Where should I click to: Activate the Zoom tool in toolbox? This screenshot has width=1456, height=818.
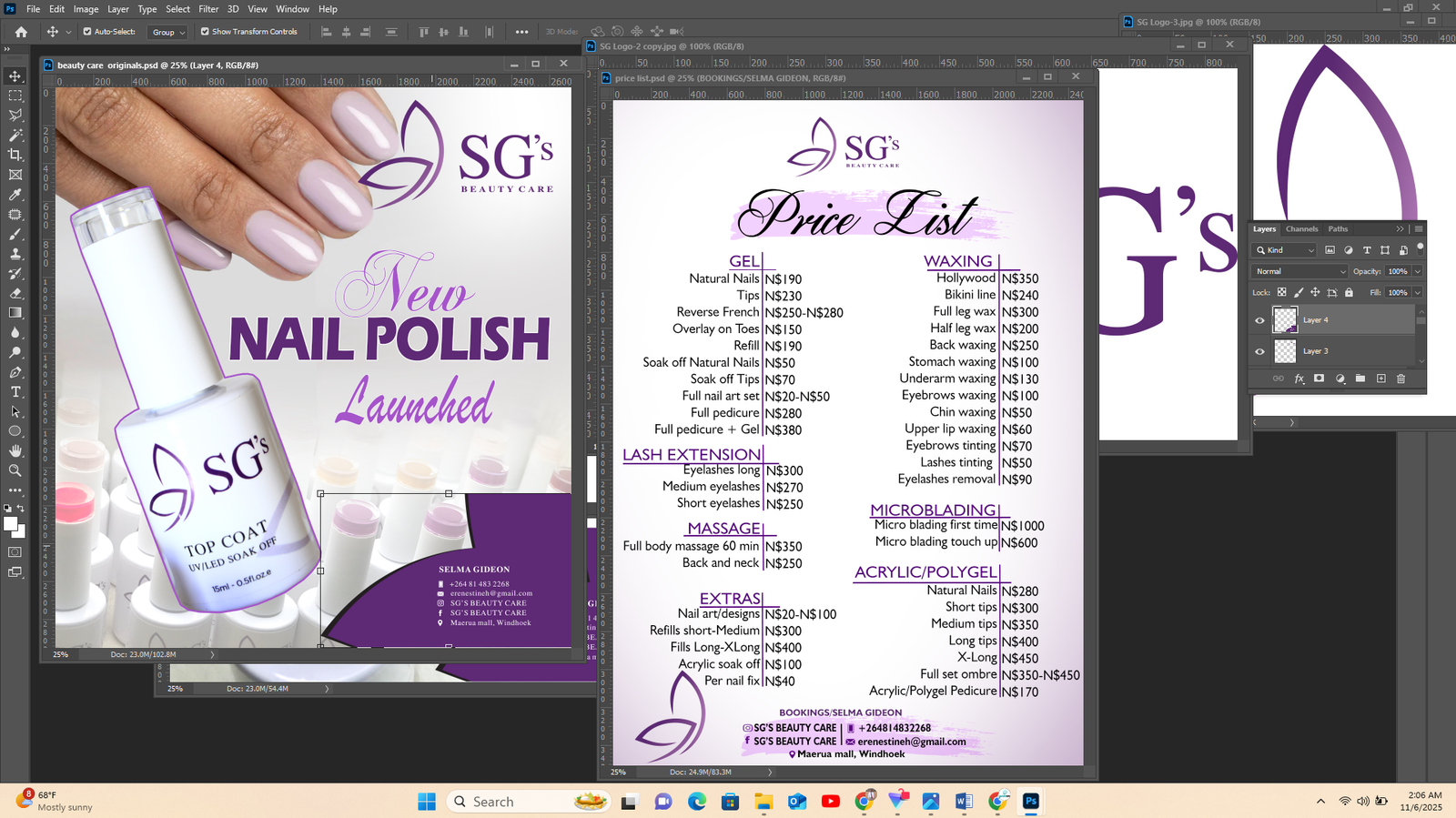pos(15,470)
